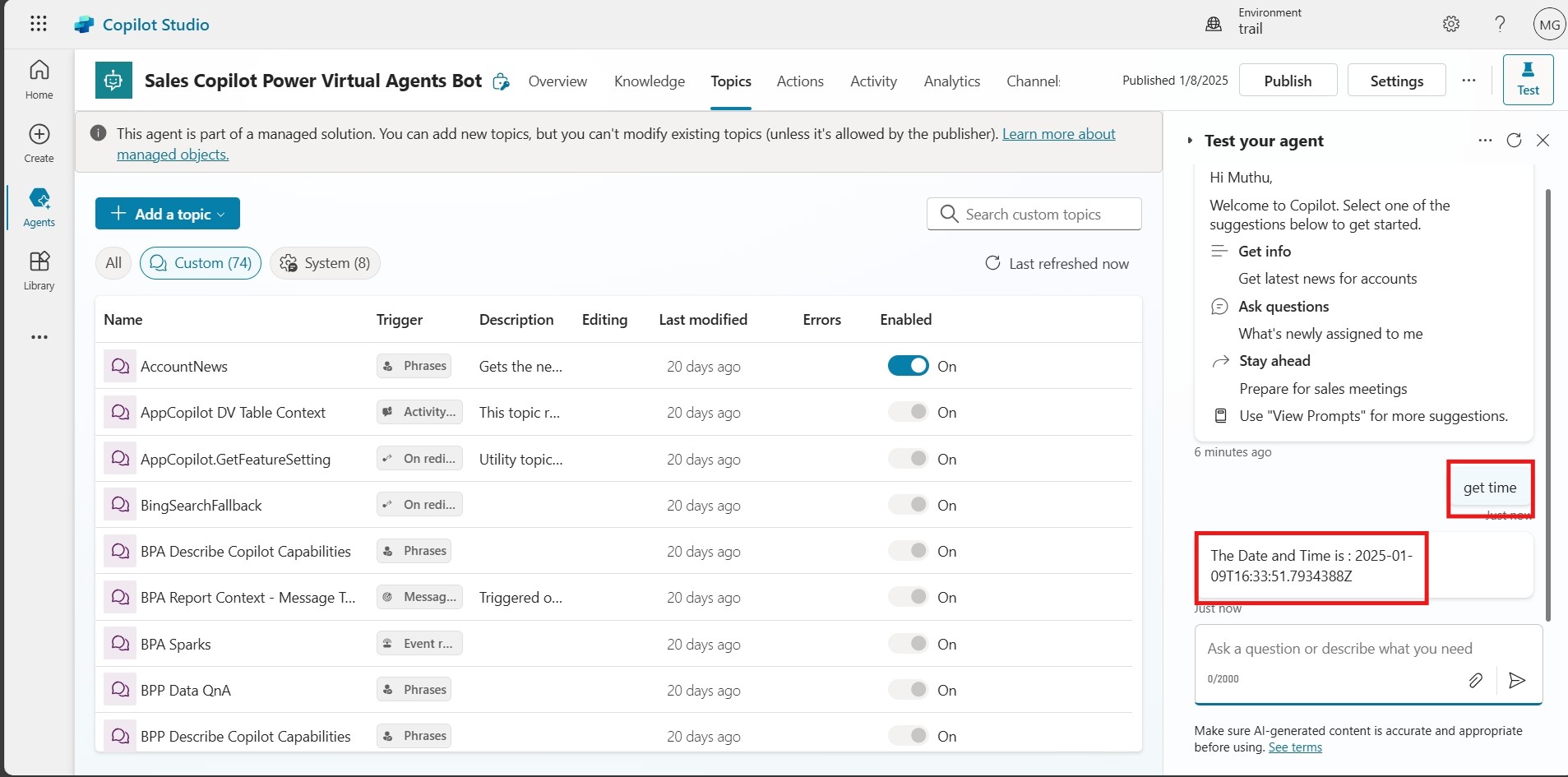
Task: Open more options ellipsis next to Settings
Action: pos(1469,81)
